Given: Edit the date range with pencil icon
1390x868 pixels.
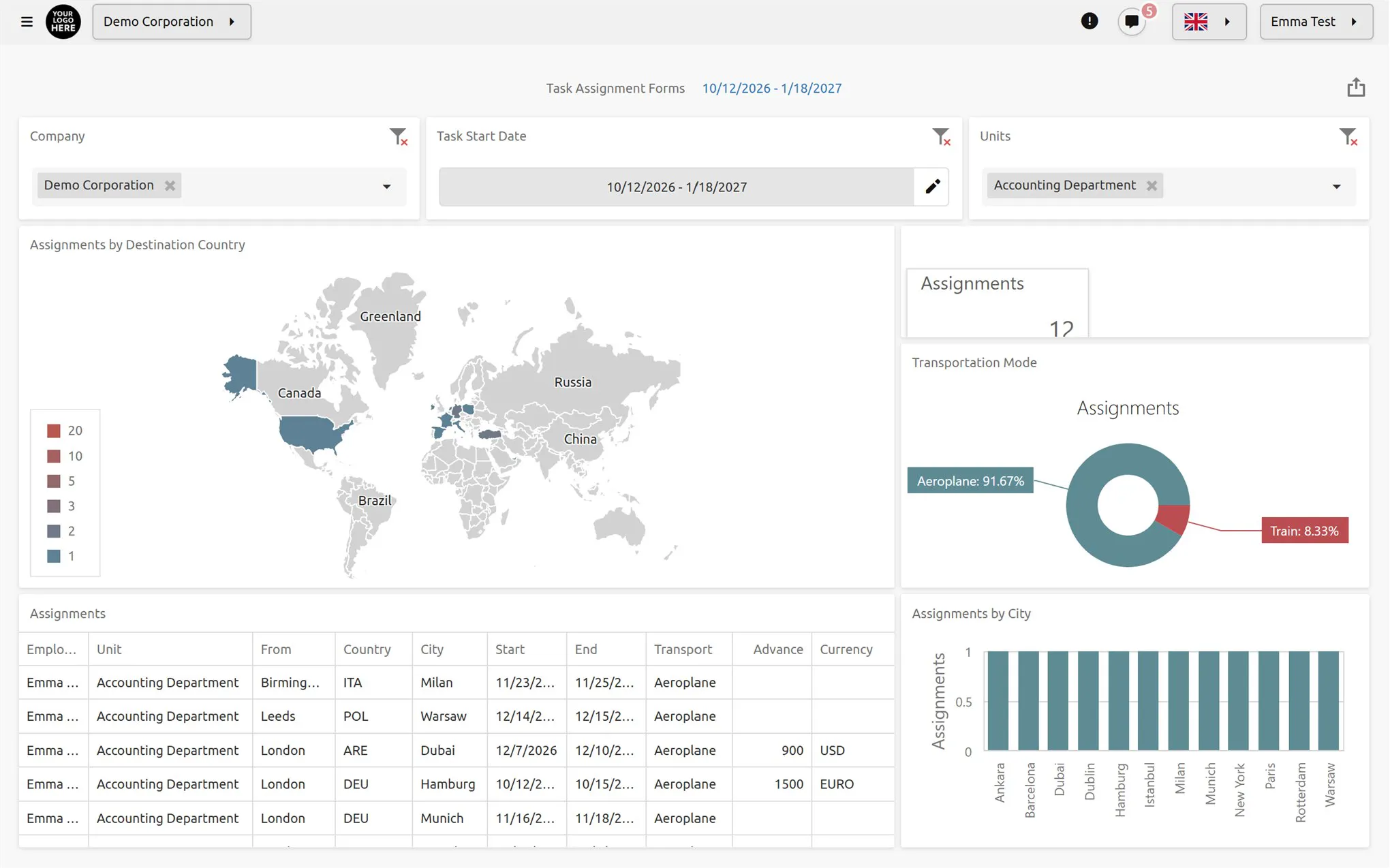Looking at the screenshot, I should point(932,187).
